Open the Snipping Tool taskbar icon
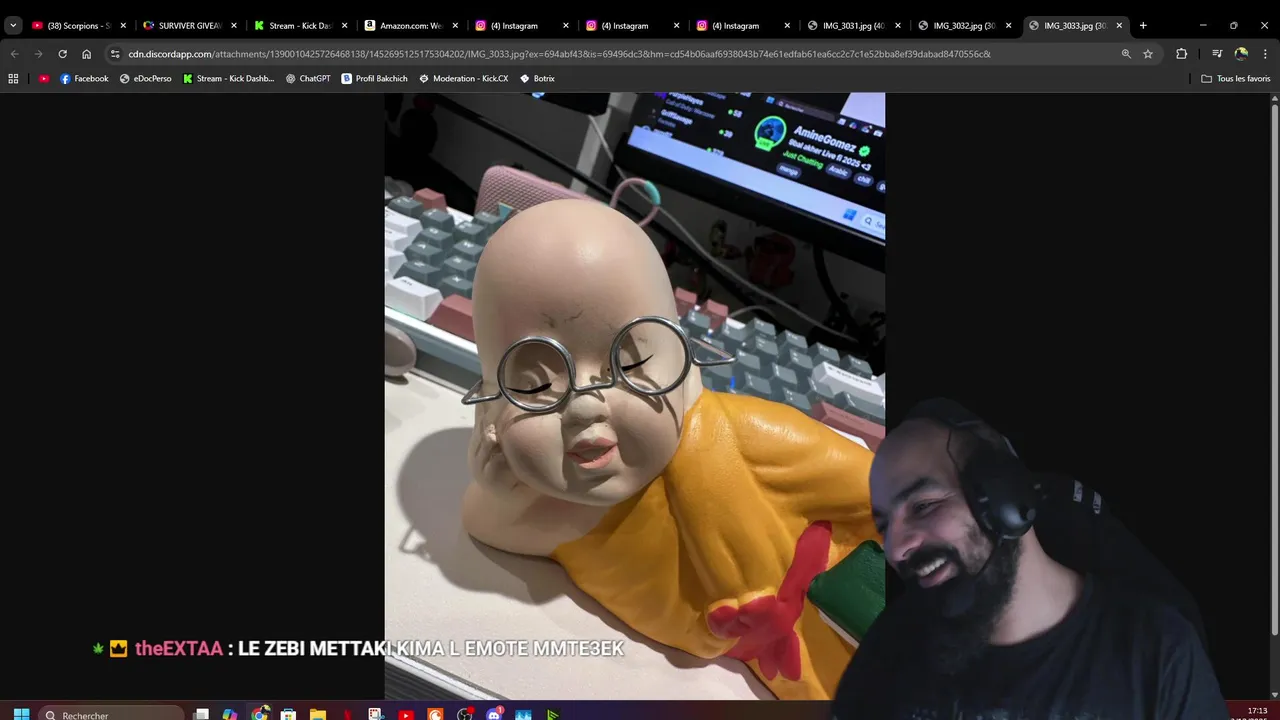 (376, 714)
